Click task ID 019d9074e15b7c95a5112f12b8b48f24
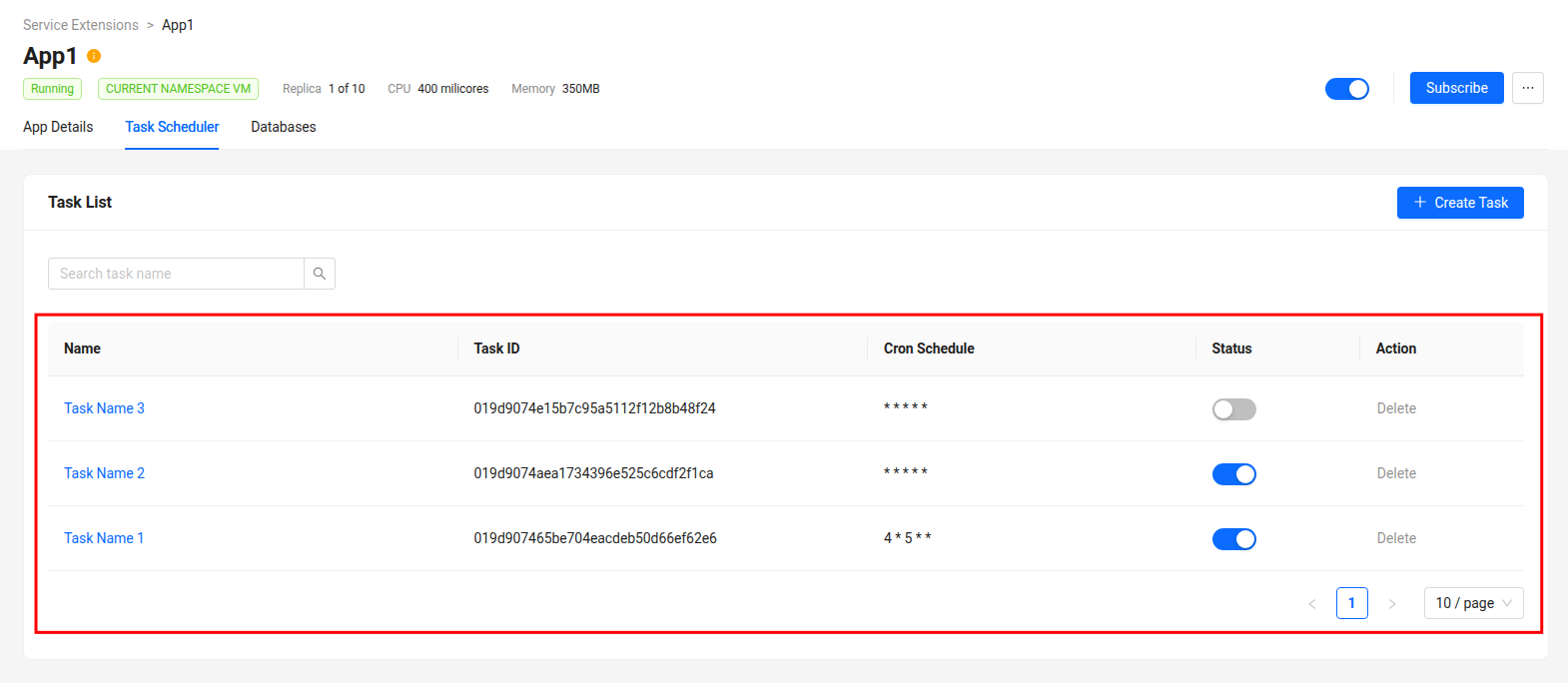Viewport: 1568px width, 683px height. click(x=594, y=408)
